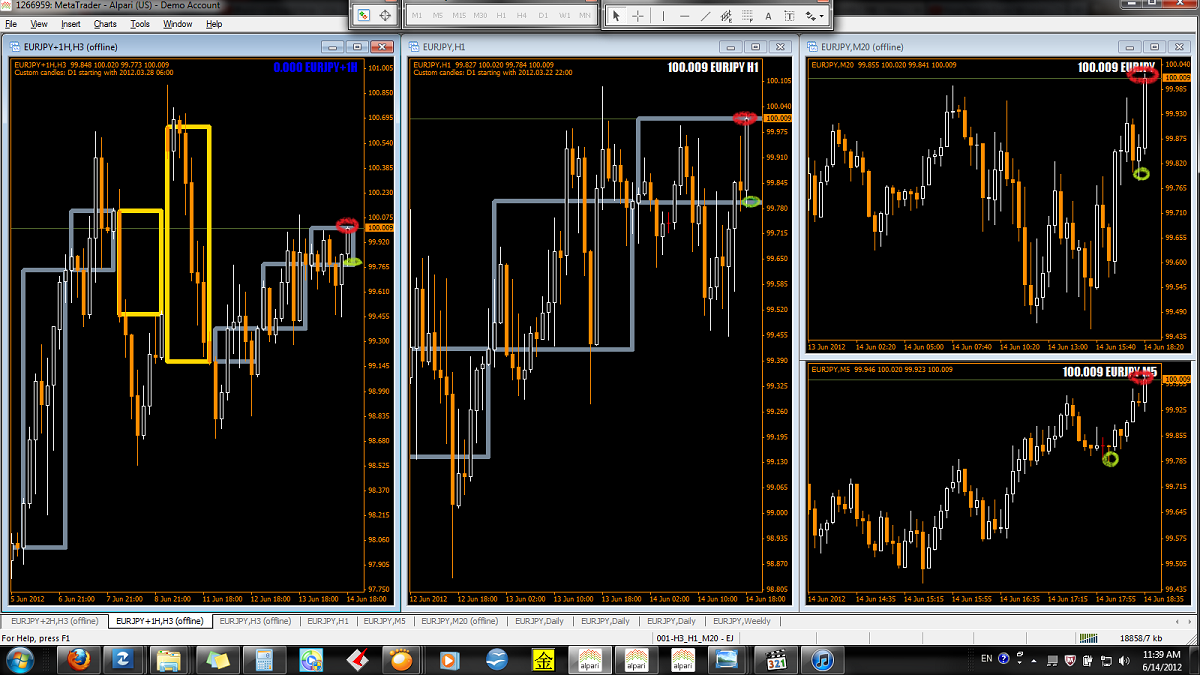Click the disabled M1 timeframe button
Image resolution: width=1200 pixels, height=675 pixels.
point(417,16)
